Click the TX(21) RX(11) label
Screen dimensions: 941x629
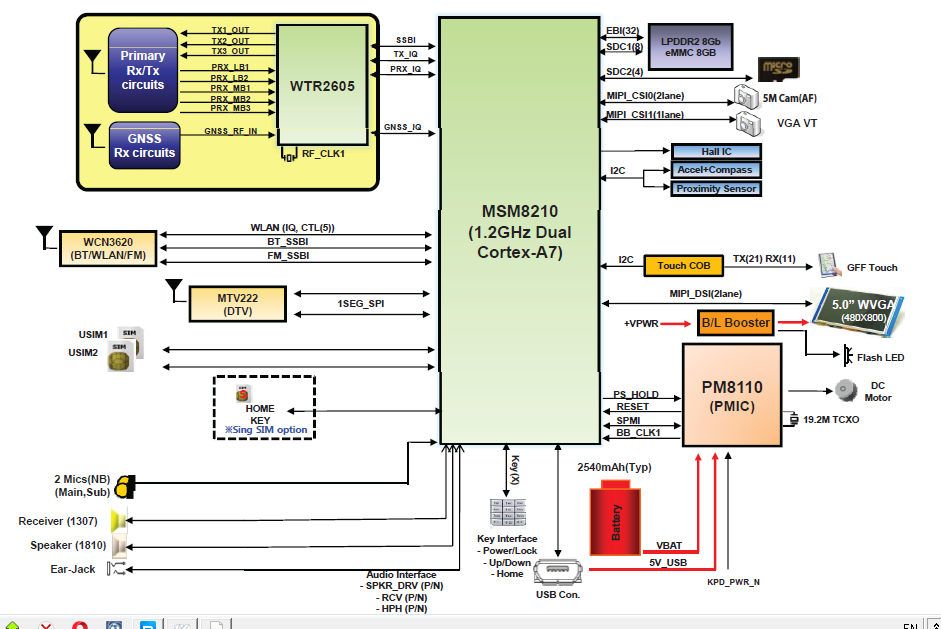tap(764, 259)
